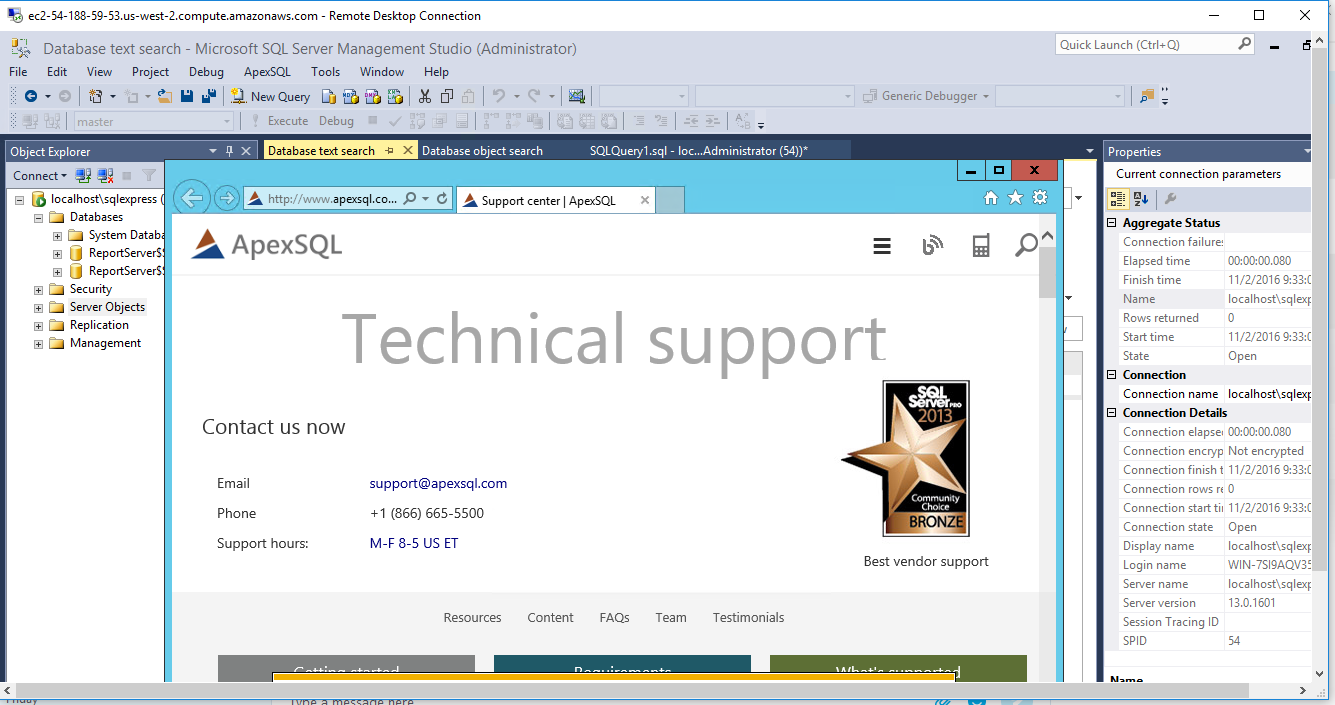Click the FAQs link on page
1335x705 pixels.
coord(614,618)
